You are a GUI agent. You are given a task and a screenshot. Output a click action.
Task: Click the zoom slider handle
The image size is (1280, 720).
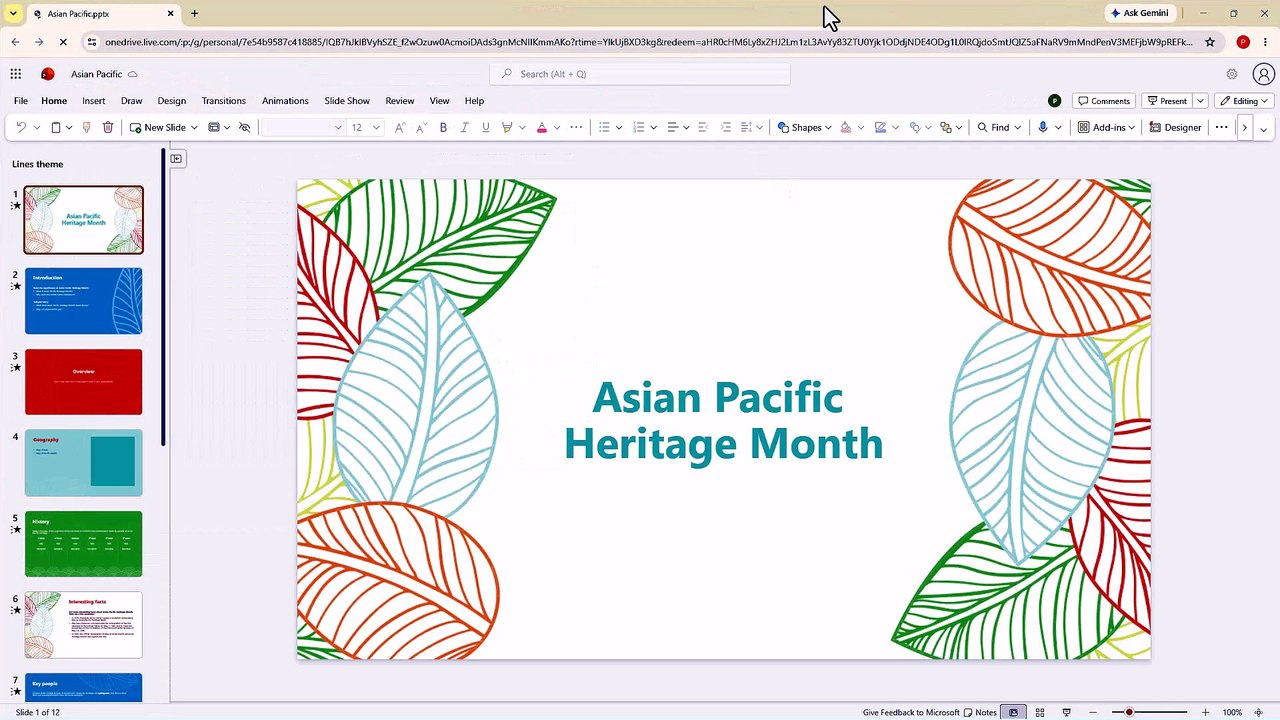point(1129,713)
